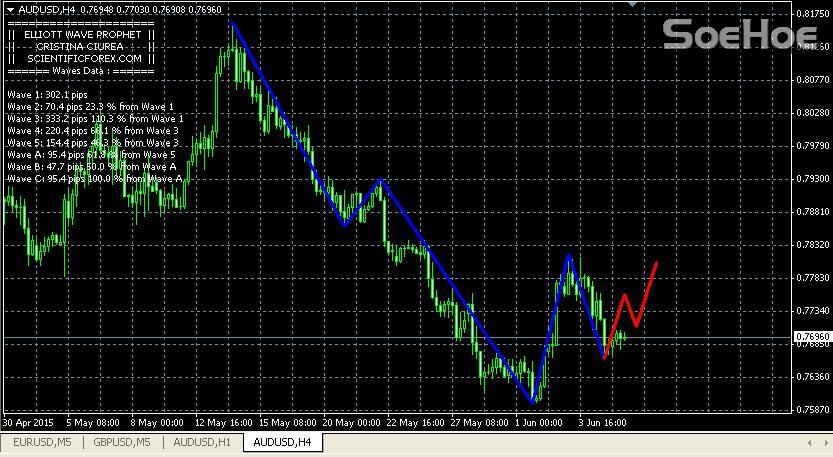This screenshot has width=833, height=457.
Task: Click the 0.77830 price scale label
Action: click(813, 277)
